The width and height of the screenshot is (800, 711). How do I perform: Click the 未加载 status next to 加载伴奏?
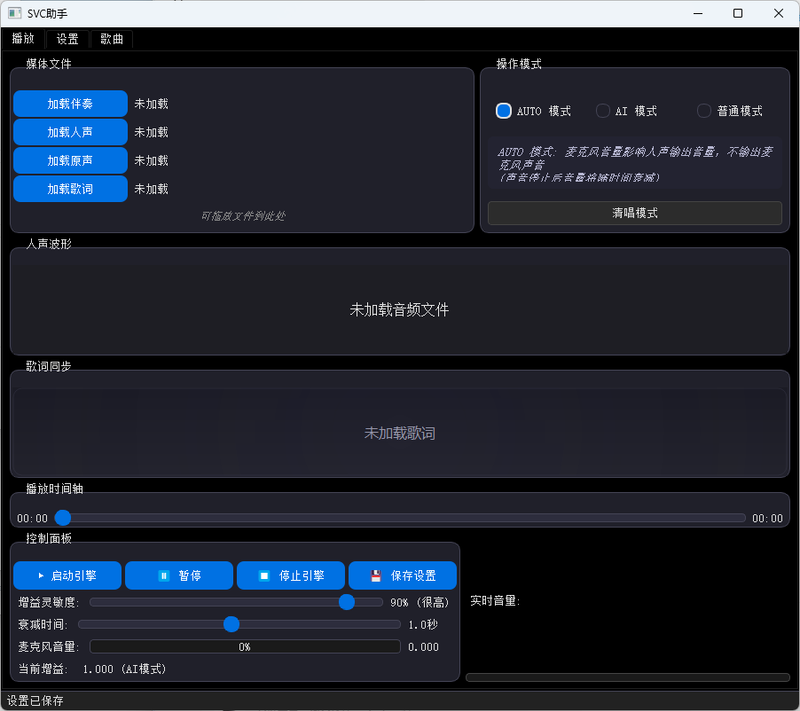click(x=151, y=104)
